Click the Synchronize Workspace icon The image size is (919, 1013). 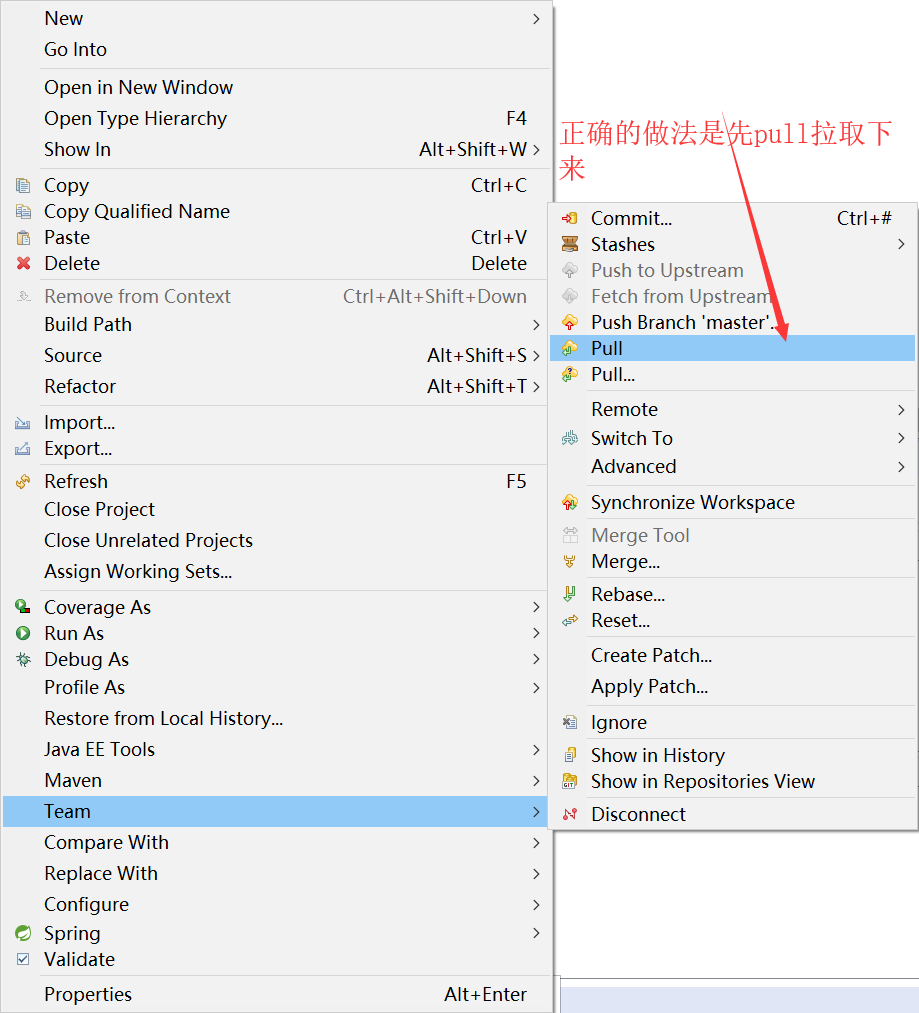(x=569, y=502)
